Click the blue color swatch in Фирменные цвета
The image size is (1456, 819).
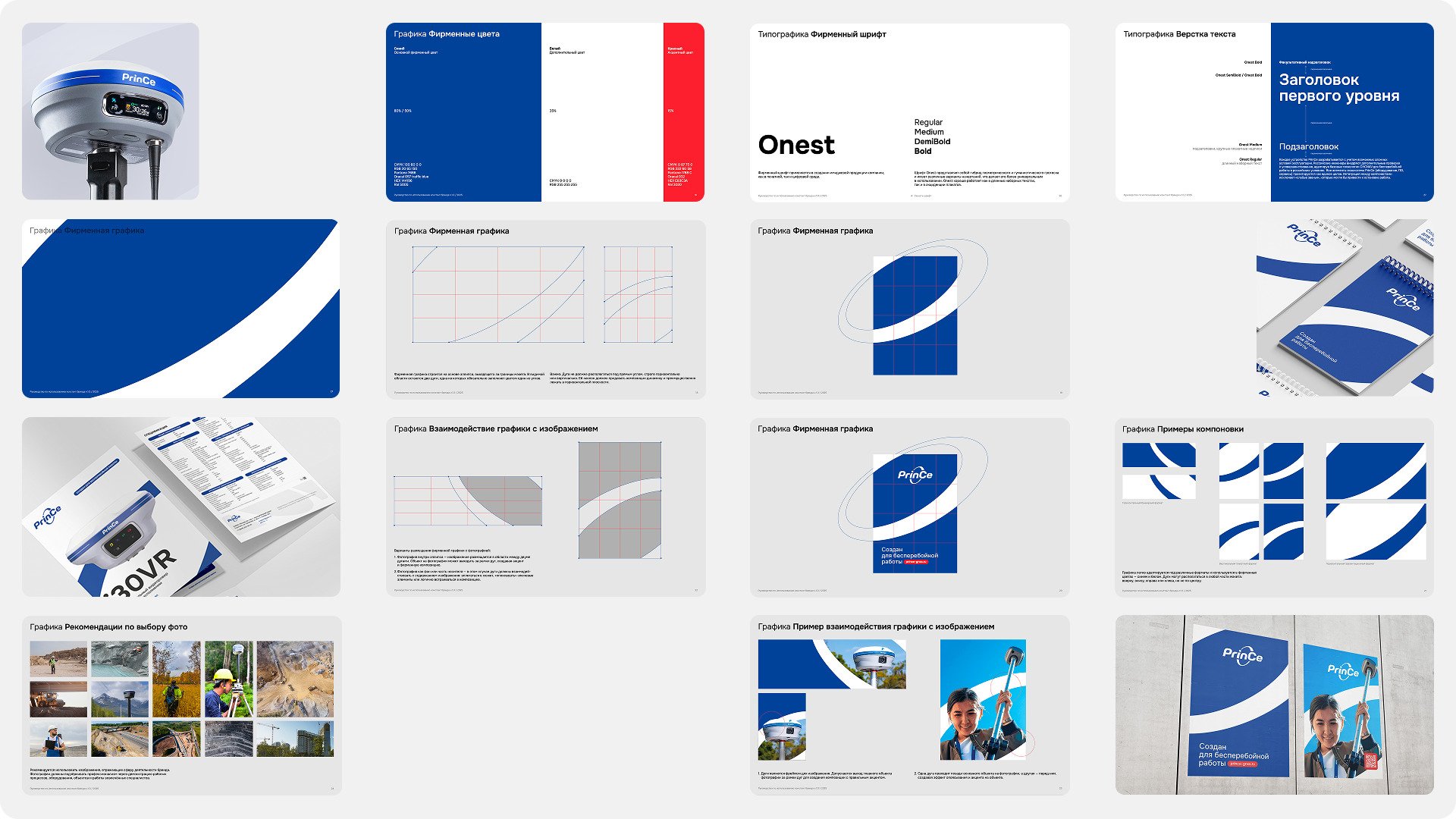[463, 114]
